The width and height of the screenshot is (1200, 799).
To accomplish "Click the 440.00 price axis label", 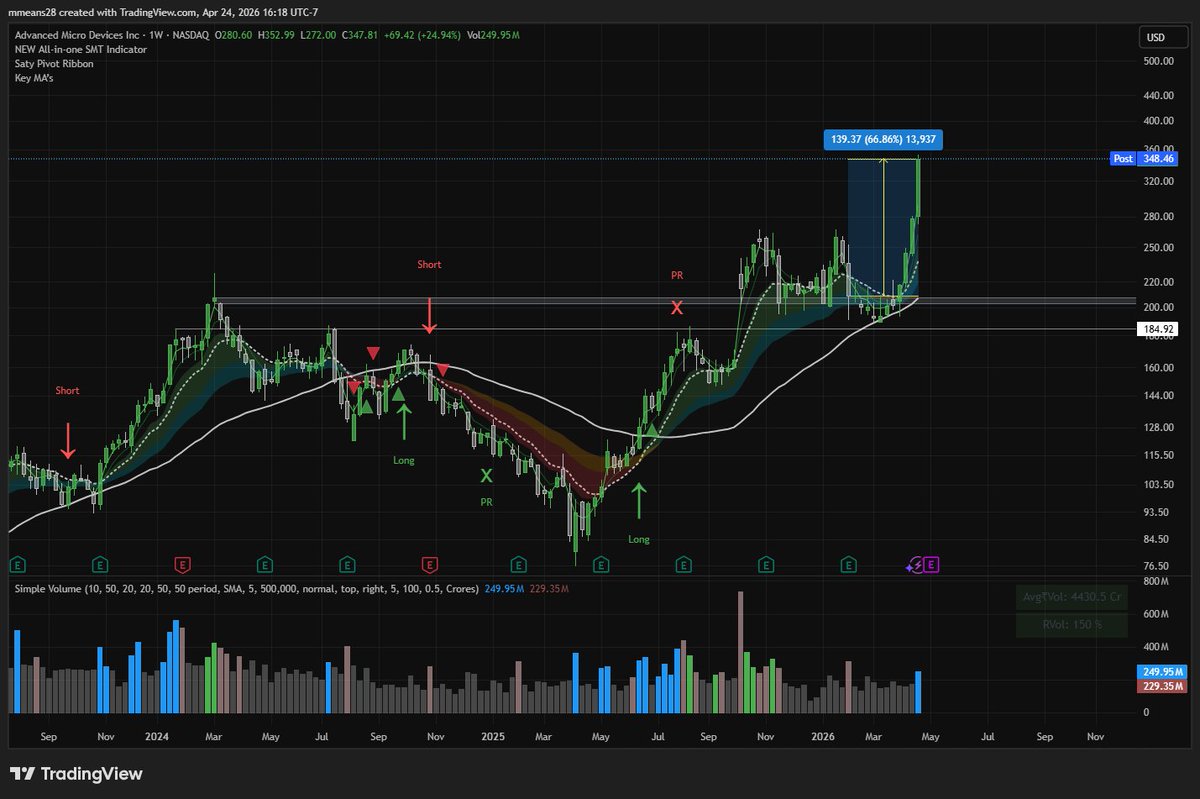I will 1158,96.
